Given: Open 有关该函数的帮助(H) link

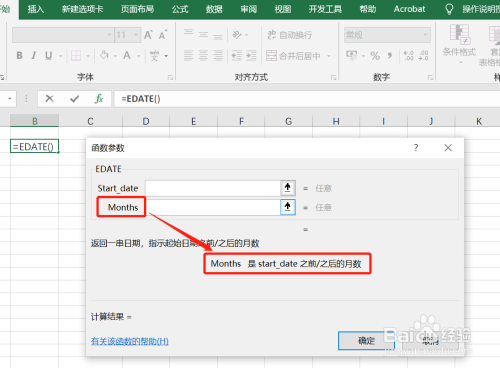Looking at the screenshot, I should 130,341.
